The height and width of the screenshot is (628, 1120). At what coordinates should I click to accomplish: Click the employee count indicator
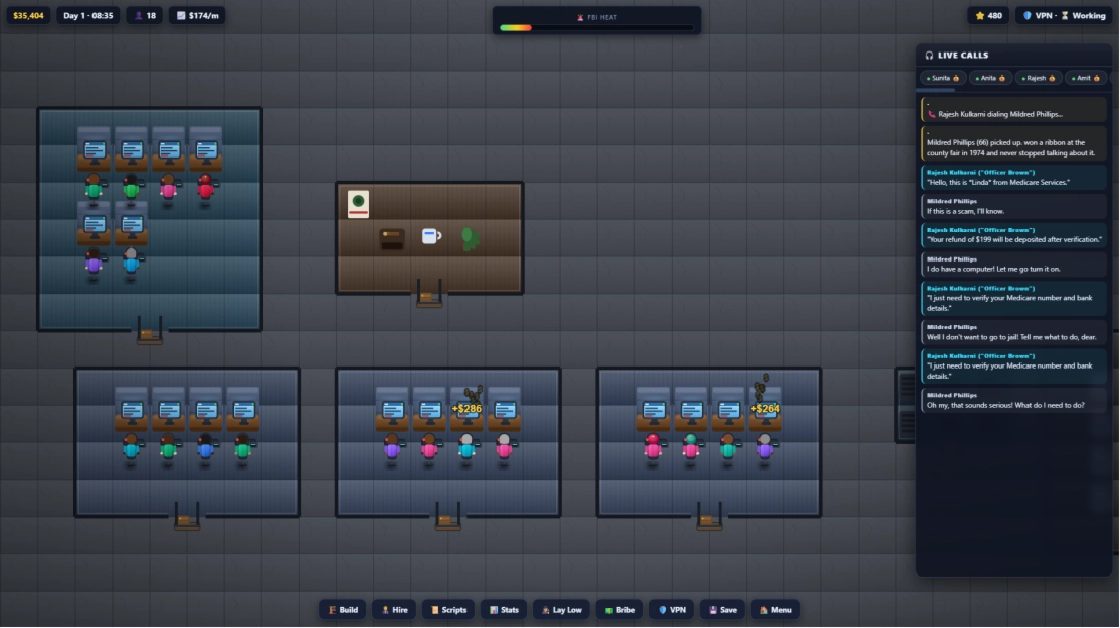pos(145,15)
